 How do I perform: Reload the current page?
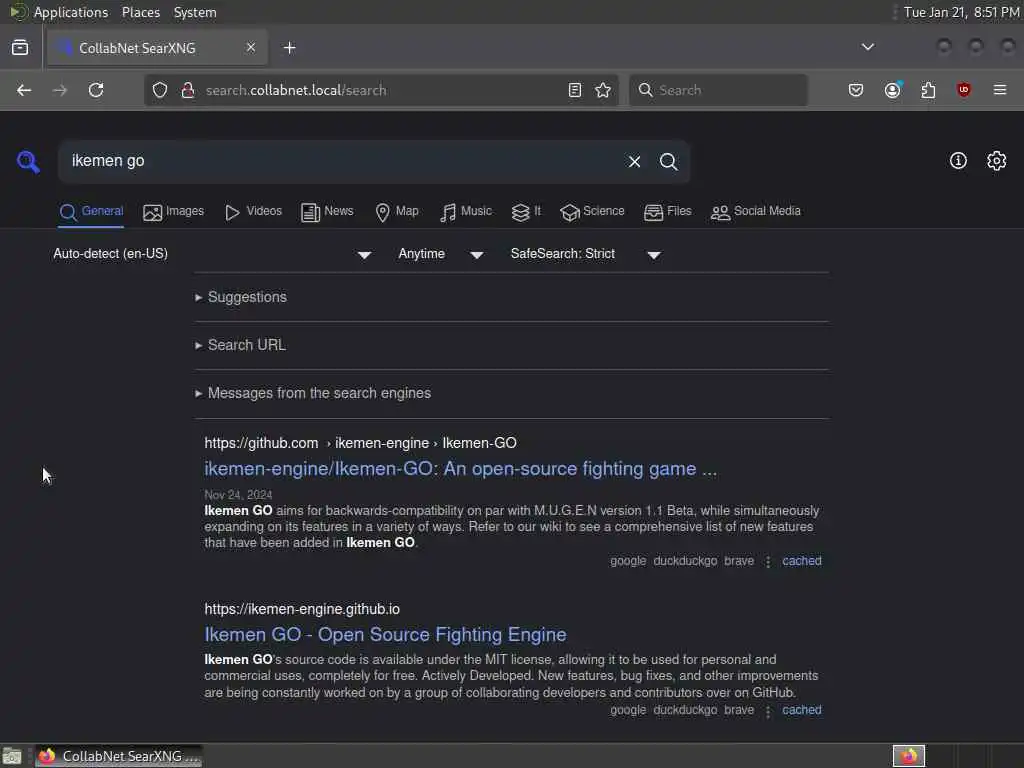coord(96,90)
